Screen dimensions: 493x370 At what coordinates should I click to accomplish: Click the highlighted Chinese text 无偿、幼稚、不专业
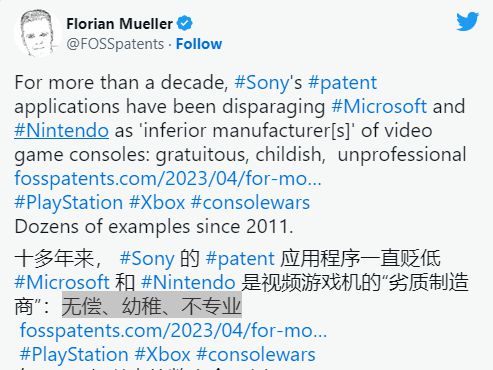[152, 306]
